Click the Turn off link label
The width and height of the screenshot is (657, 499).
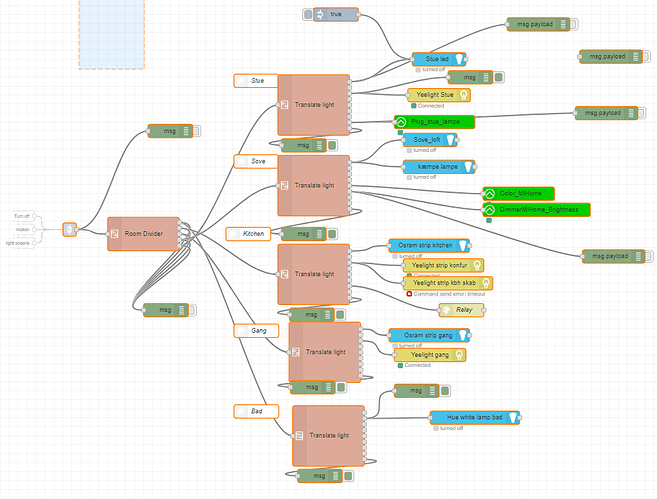[22, 216]
